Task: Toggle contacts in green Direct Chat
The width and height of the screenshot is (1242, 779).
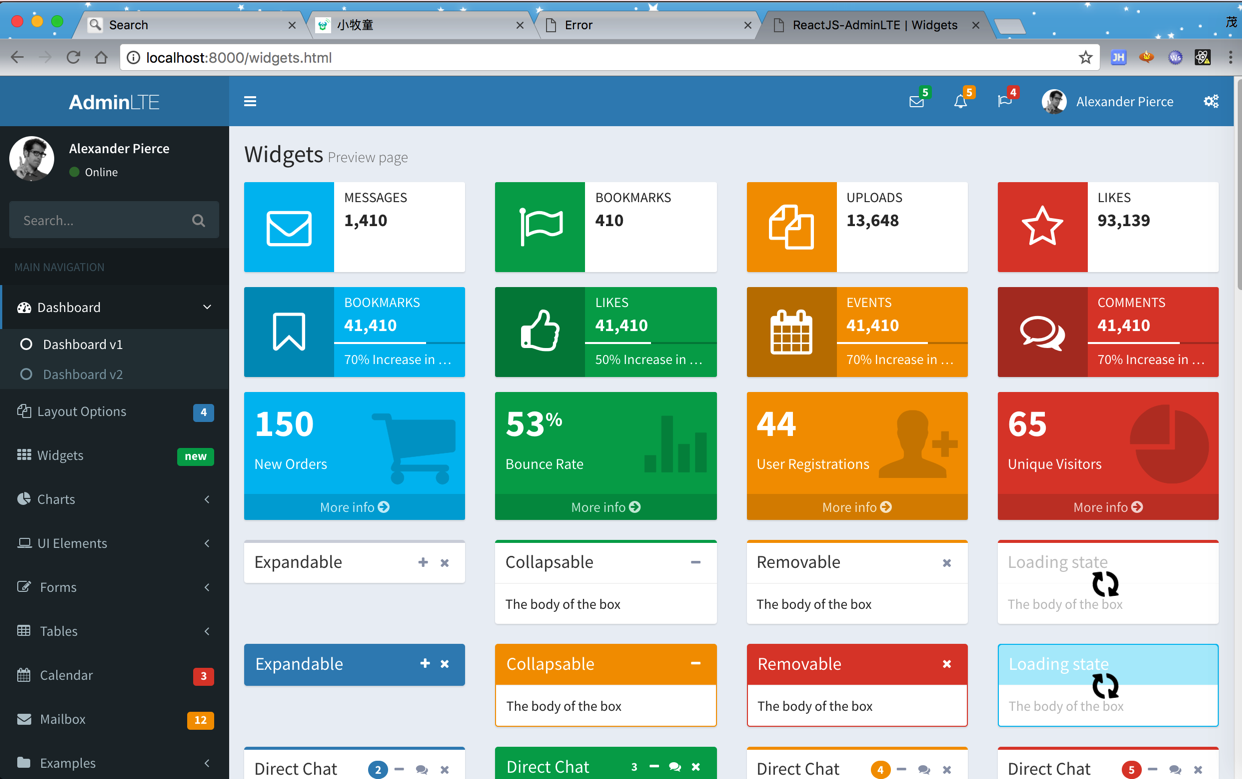Action: (675, 767)
